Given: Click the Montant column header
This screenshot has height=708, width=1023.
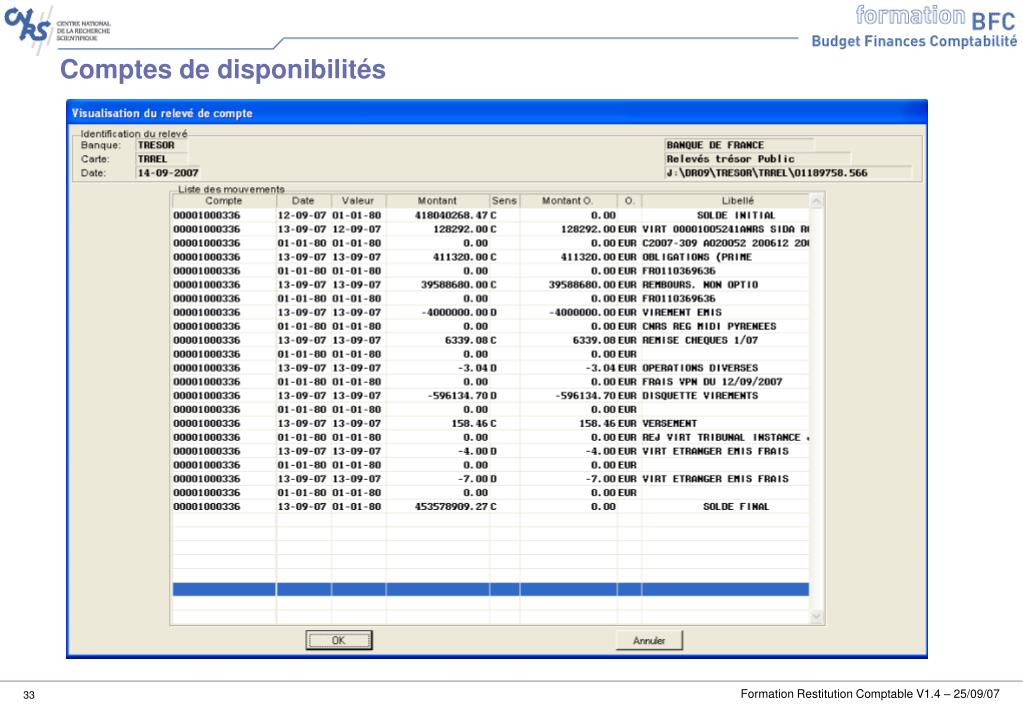Looking at the screenshot, I should pos(438,201).
